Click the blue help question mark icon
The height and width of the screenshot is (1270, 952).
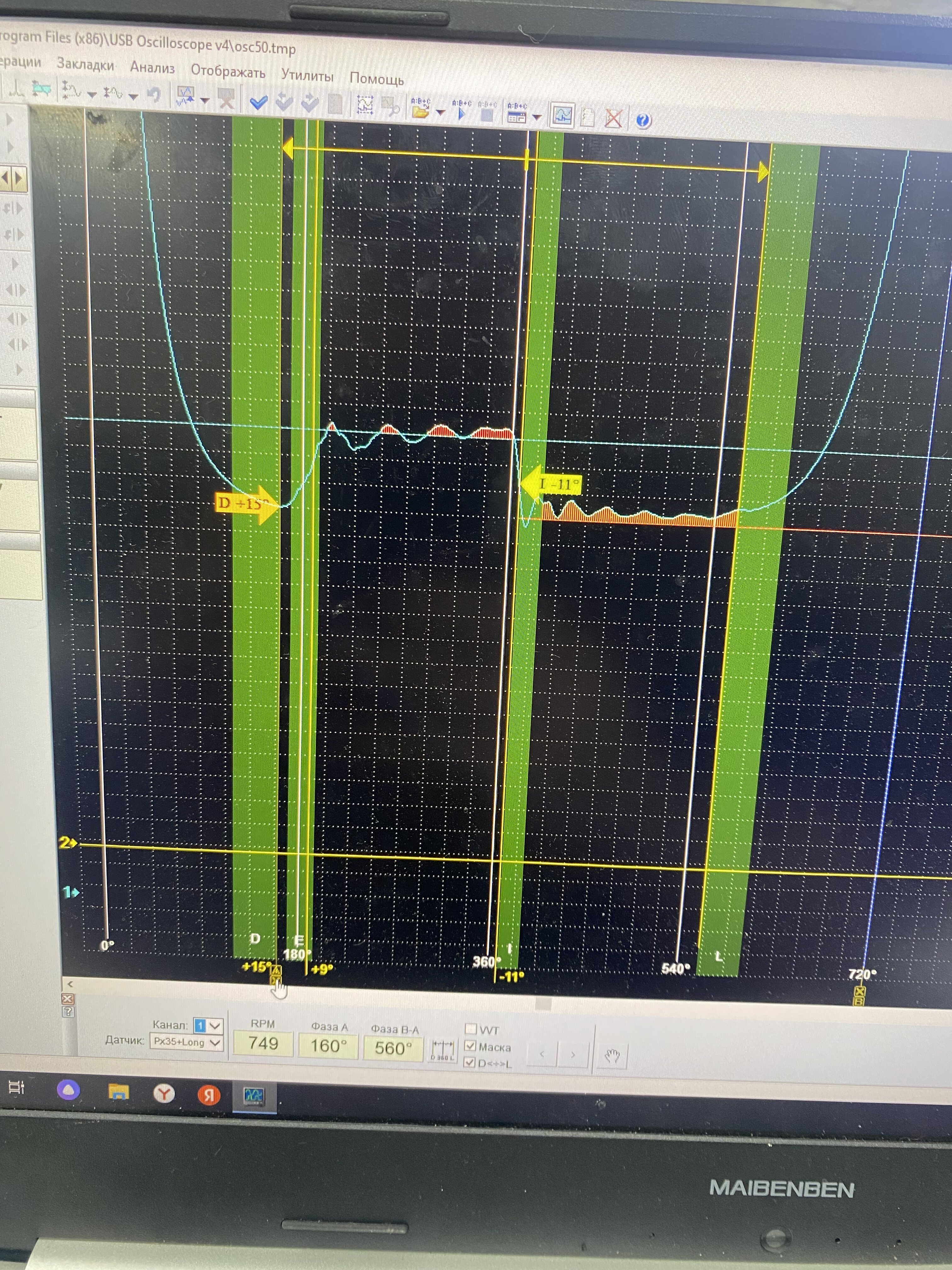pos(643,120)
